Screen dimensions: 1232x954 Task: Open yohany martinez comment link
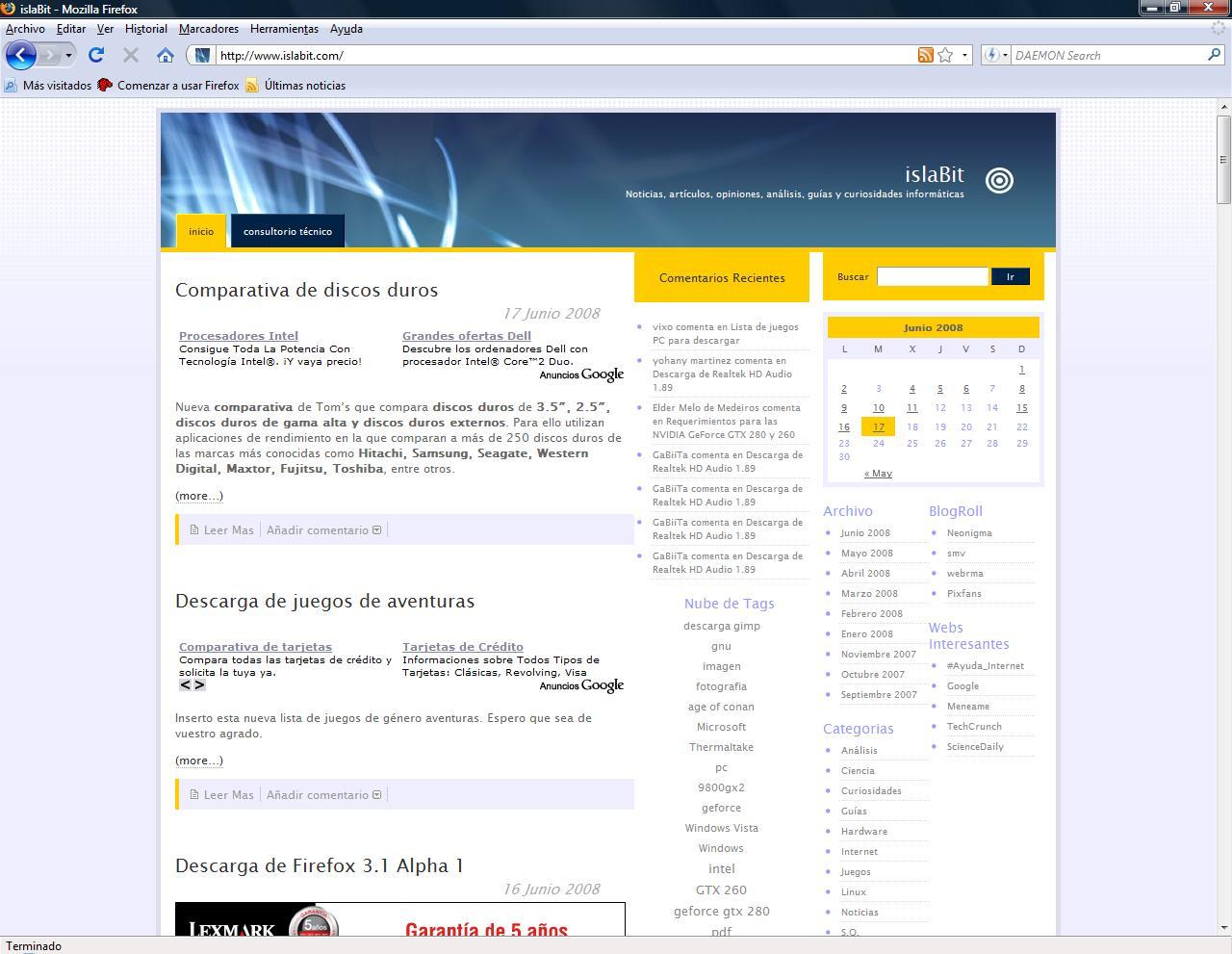click(x=722, y=374)
